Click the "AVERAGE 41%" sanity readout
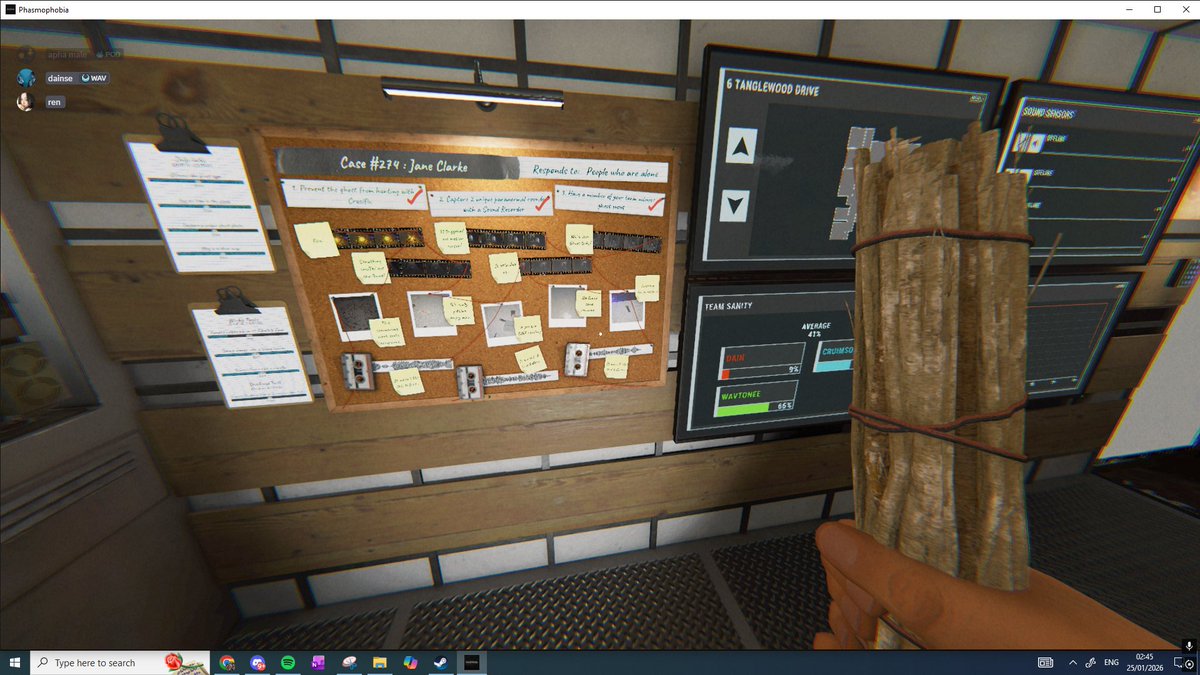This screenshot has width=1200, height=675. coord(818,330)
